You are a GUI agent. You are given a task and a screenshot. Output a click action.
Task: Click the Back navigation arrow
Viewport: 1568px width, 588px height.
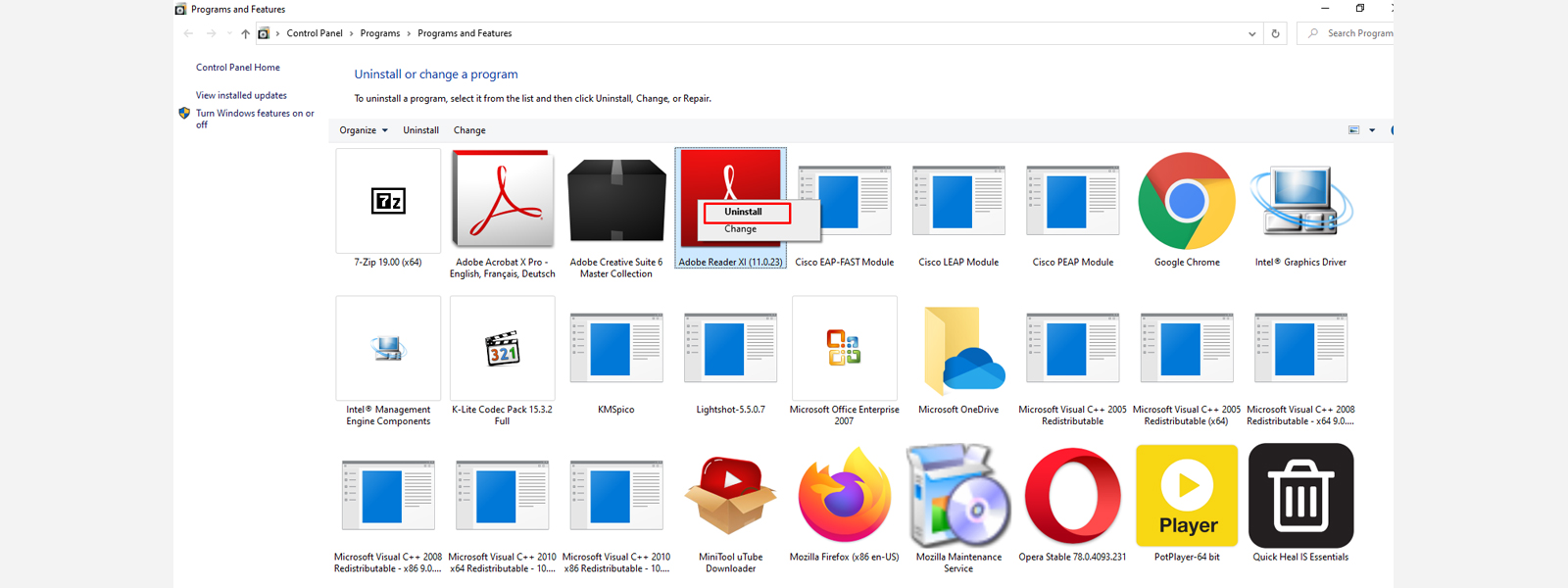tap(188, 33)
